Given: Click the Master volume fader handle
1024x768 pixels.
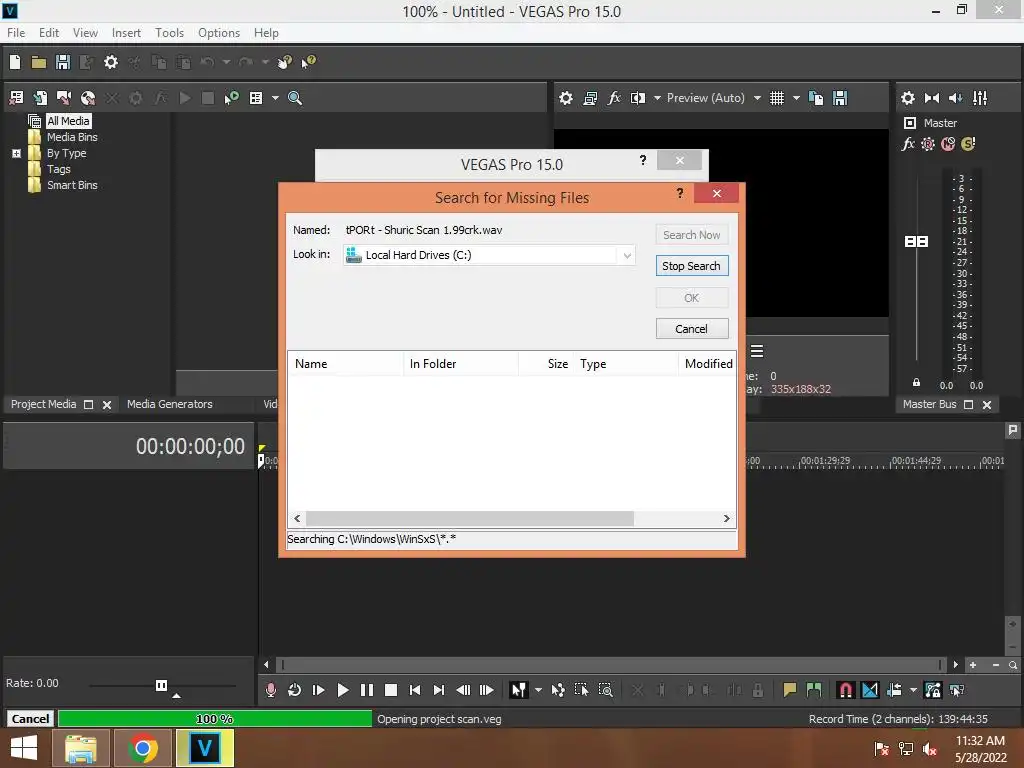Looking at the screenshot, I should (x=916, y=242).
